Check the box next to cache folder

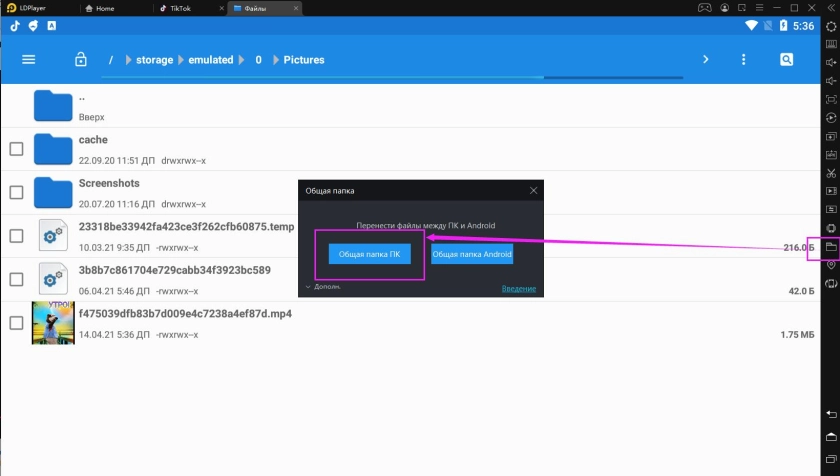(16, 149)
